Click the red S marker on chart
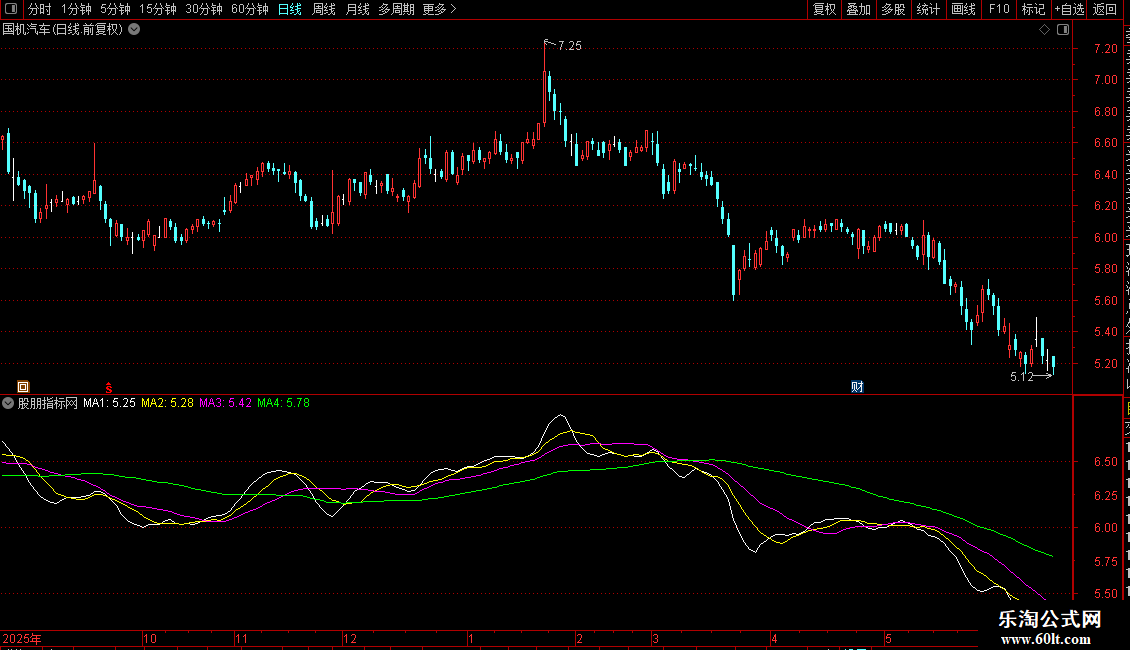Screen dimensions: 1130x650 [x=109, y=388]
